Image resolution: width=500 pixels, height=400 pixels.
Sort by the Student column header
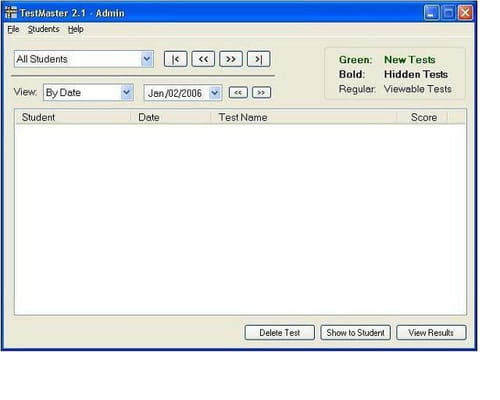[x=73, y=117]
